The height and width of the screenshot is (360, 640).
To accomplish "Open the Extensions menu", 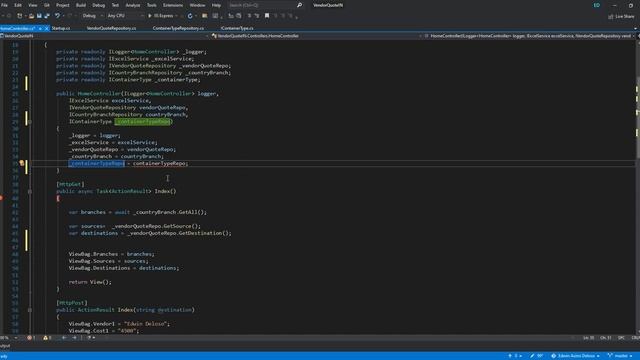I will (173, 5).
